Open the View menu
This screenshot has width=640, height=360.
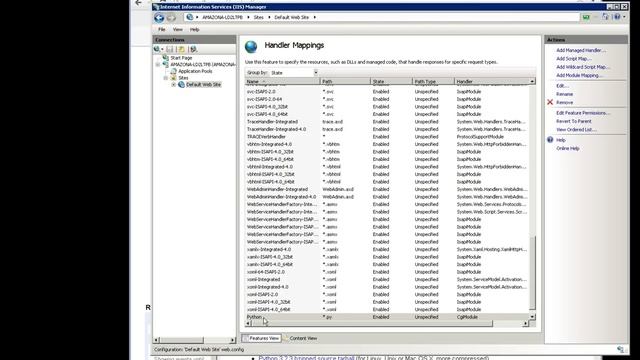(x=178, y=29)
